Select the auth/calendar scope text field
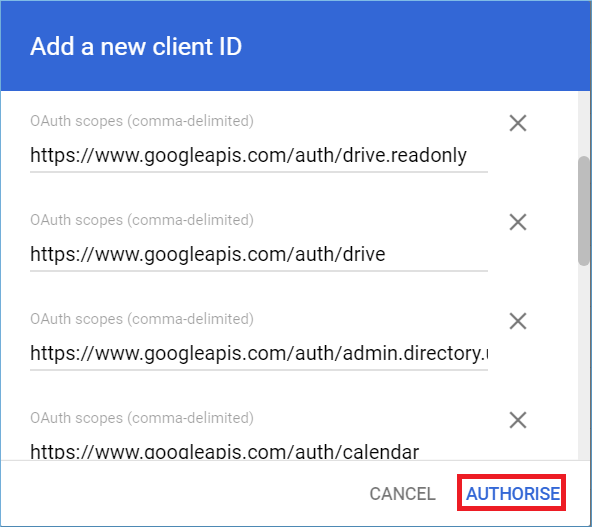 tap(259, 451)
